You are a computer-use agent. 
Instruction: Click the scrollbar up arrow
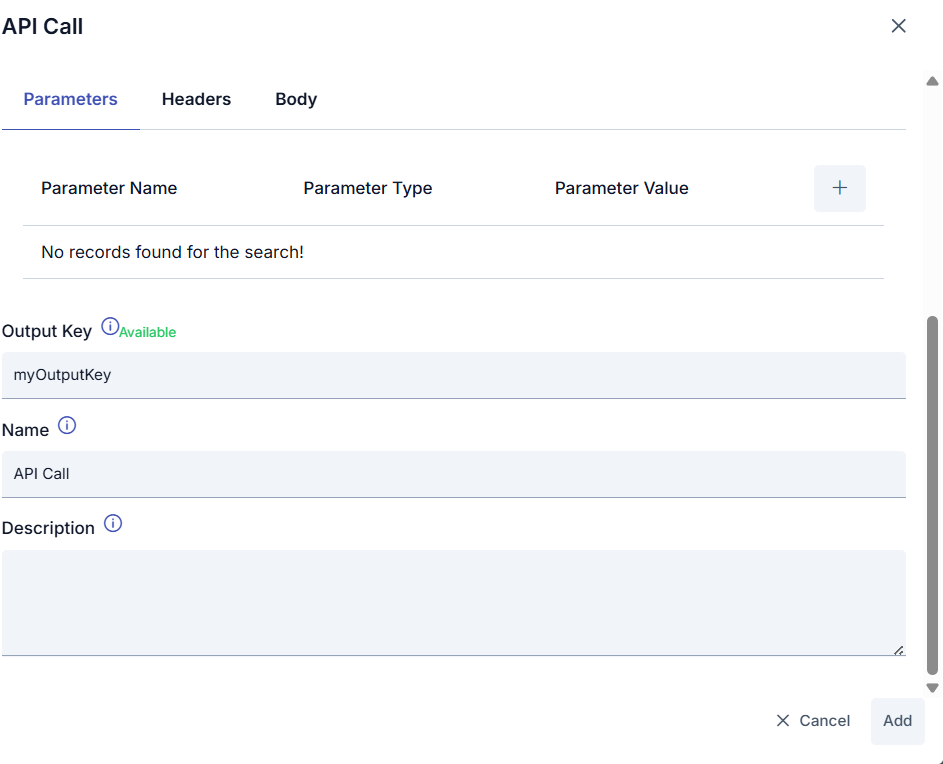click(932, 81)
